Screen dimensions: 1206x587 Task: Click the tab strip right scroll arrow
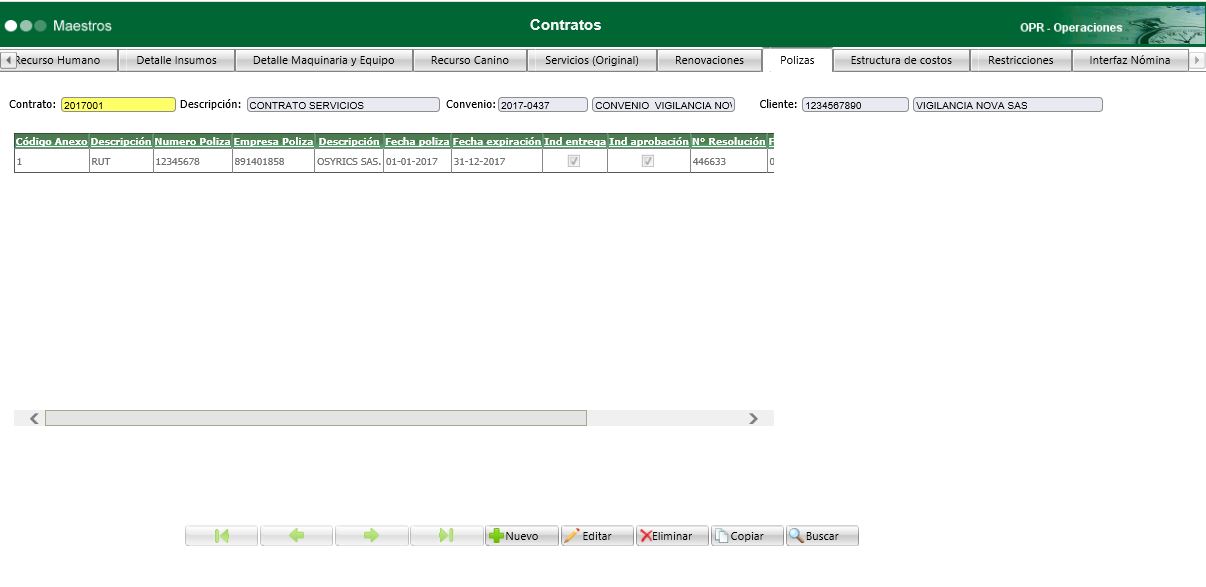[x=1198, y=60]
